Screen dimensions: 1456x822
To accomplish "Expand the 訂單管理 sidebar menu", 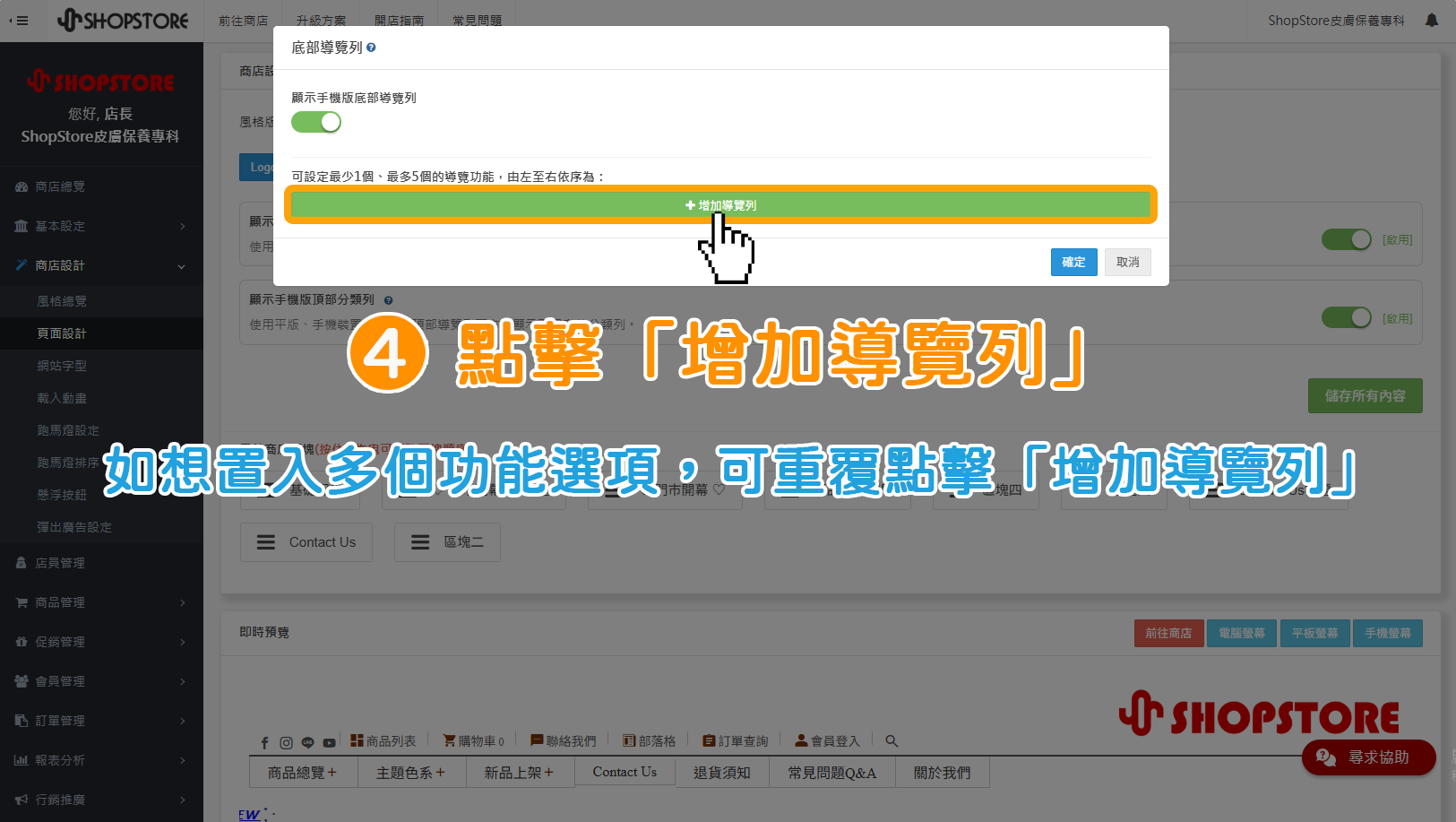I will click(x=101, y=721).
